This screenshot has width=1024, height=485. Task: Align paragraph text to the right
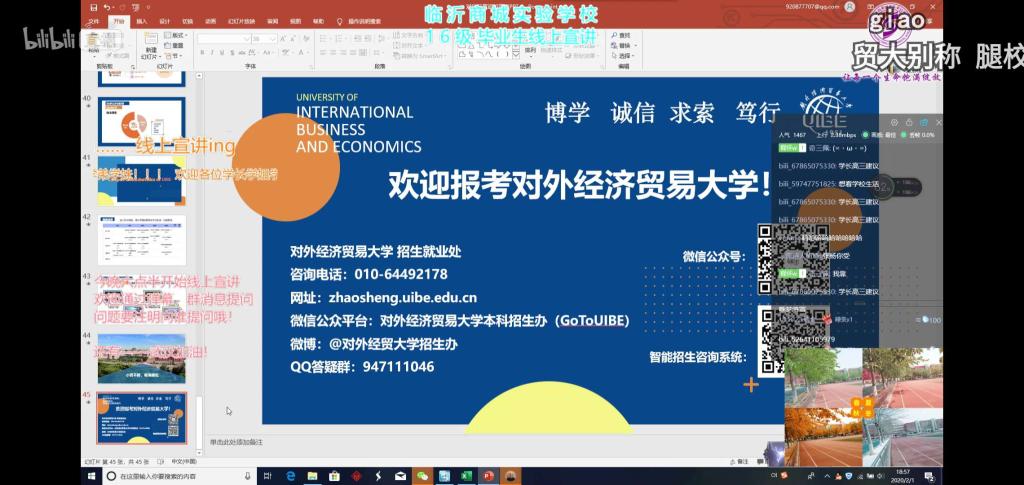(x=342, y=52)
